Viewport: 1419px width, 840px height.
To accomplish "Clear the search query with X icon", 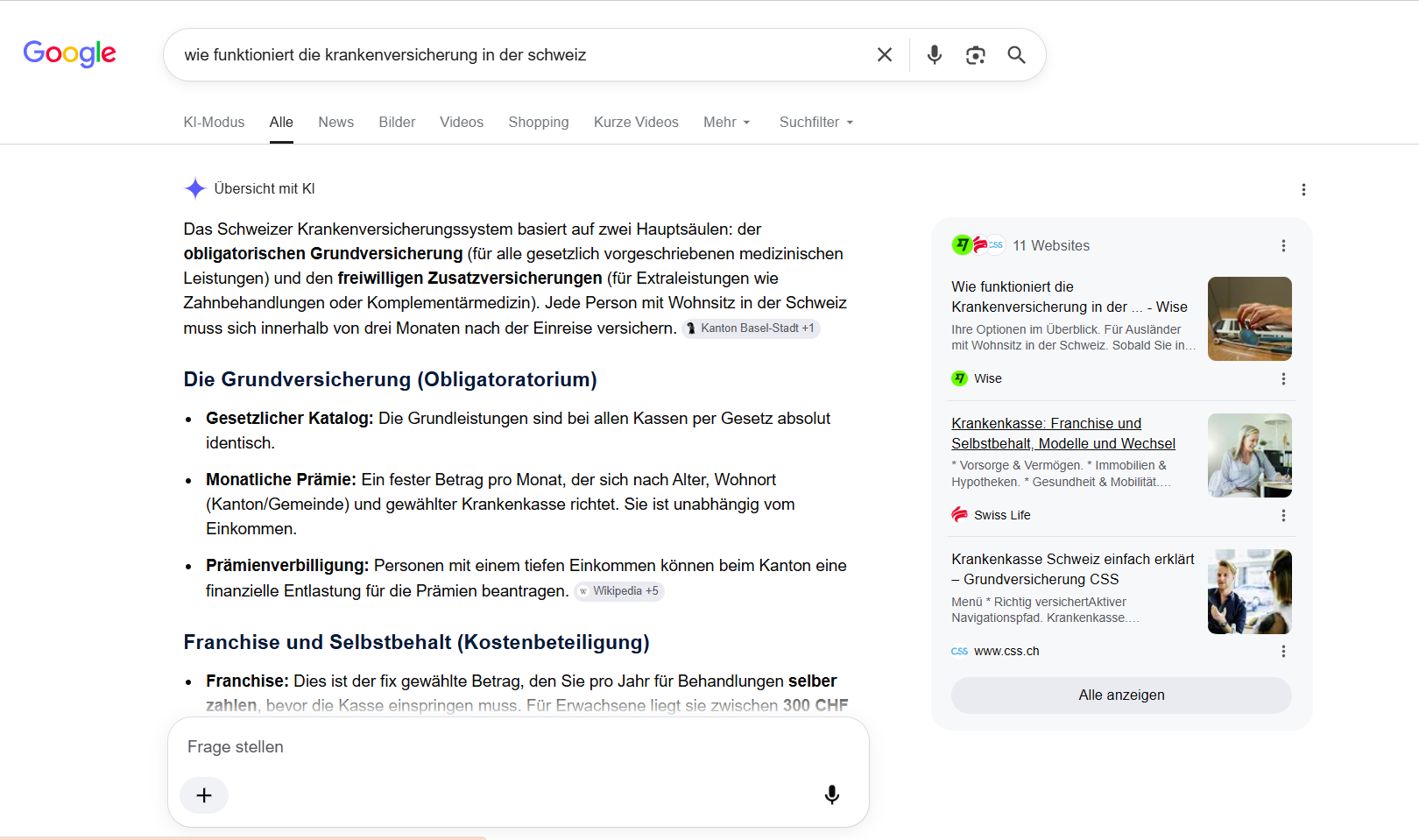I will click(x=885, y=55).
